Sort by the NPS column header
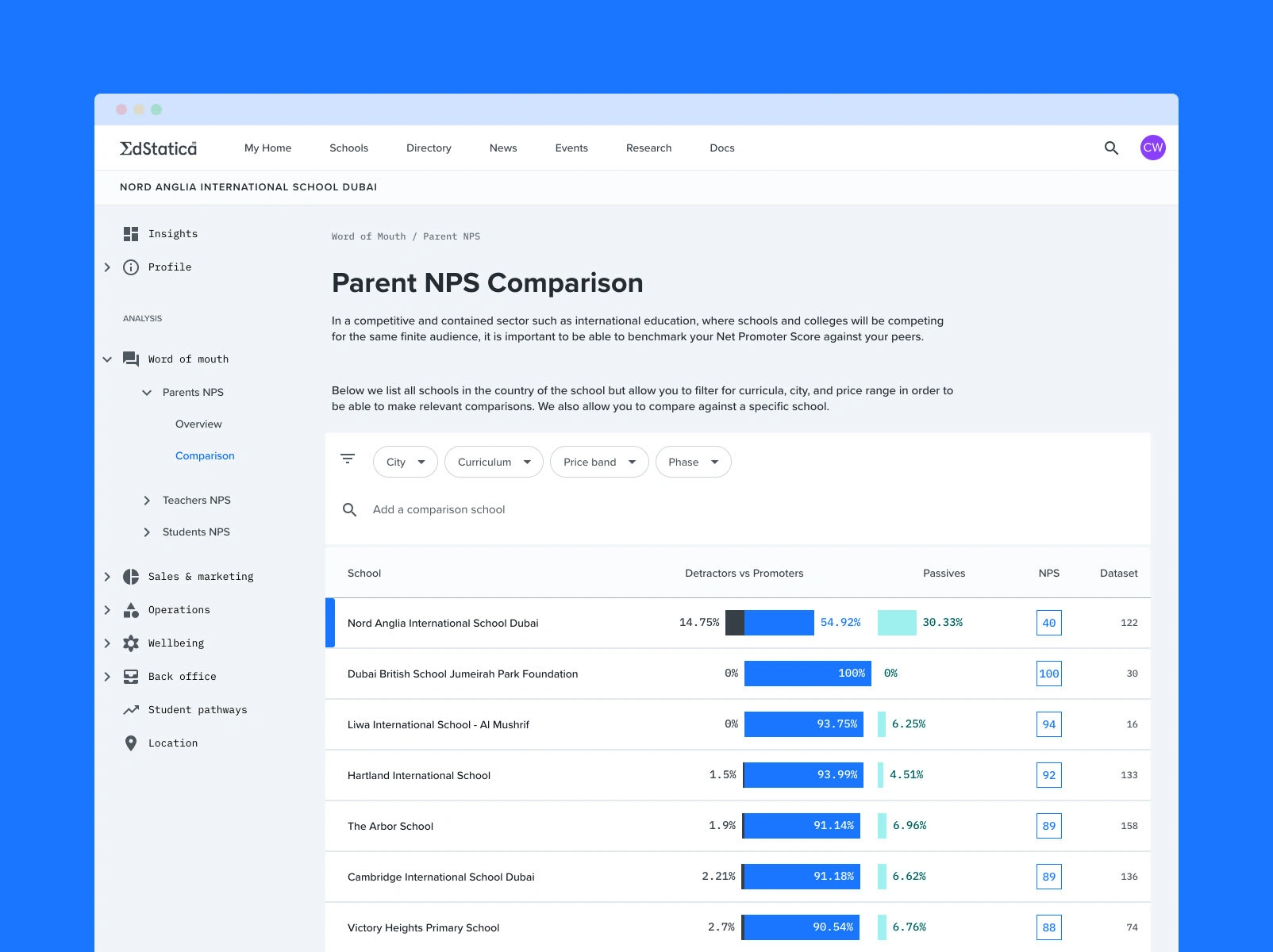1273x952 pixels. click(1049, 574)
